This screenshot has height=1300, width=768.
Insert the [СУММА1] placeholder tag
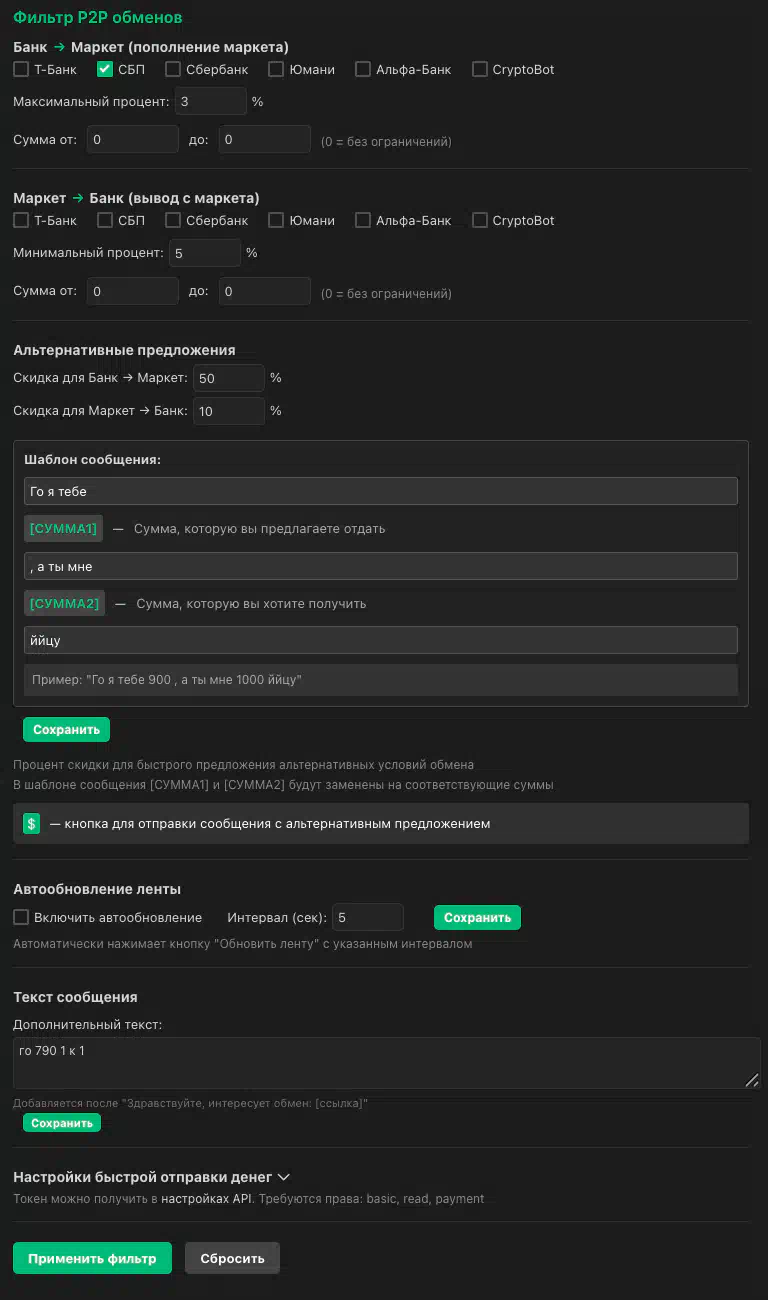(x=64, y=529)
